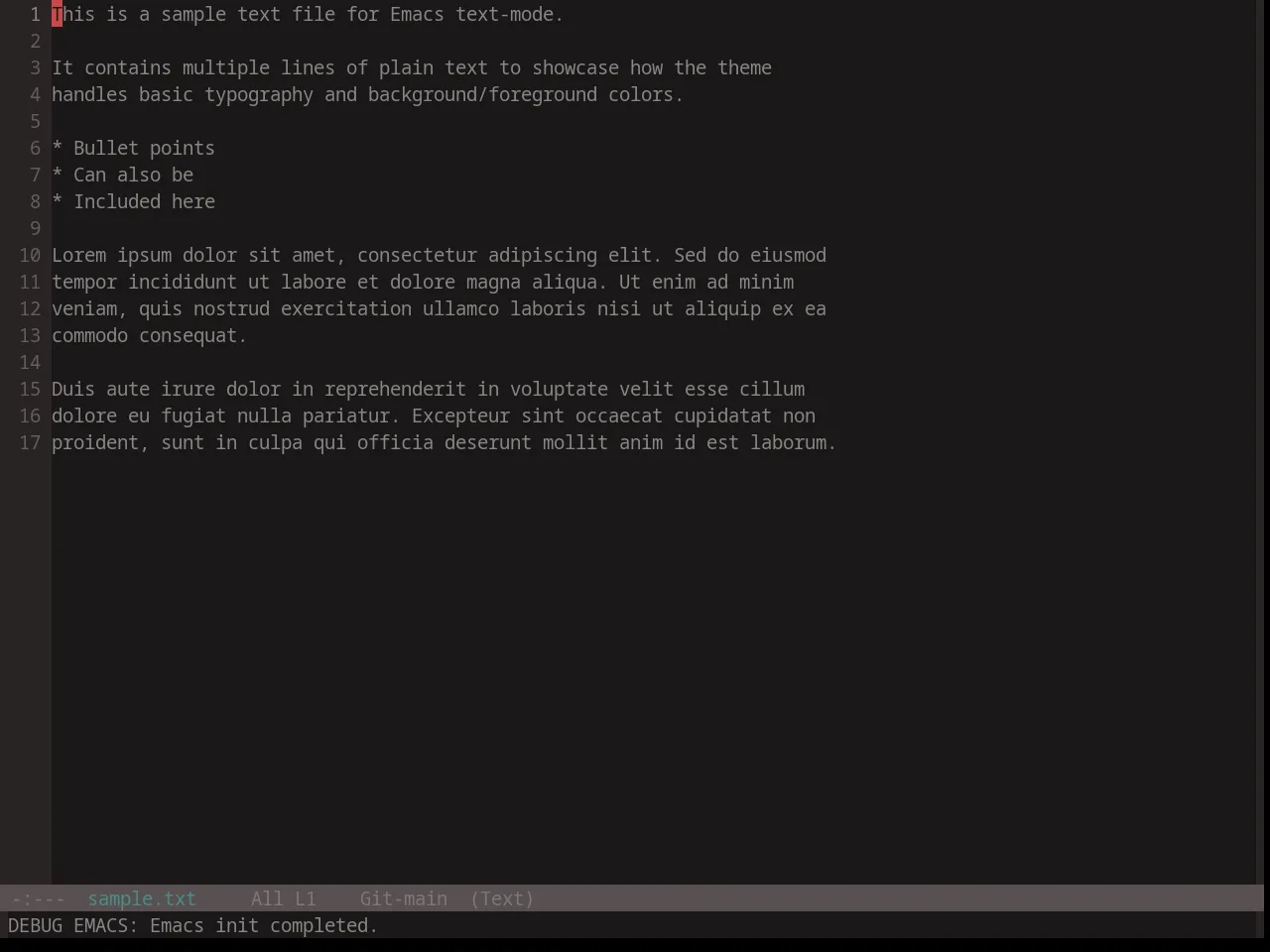Click the DEBUG EMACS message in echo area
Screen dimensions: 1270x952
[192, 926]
